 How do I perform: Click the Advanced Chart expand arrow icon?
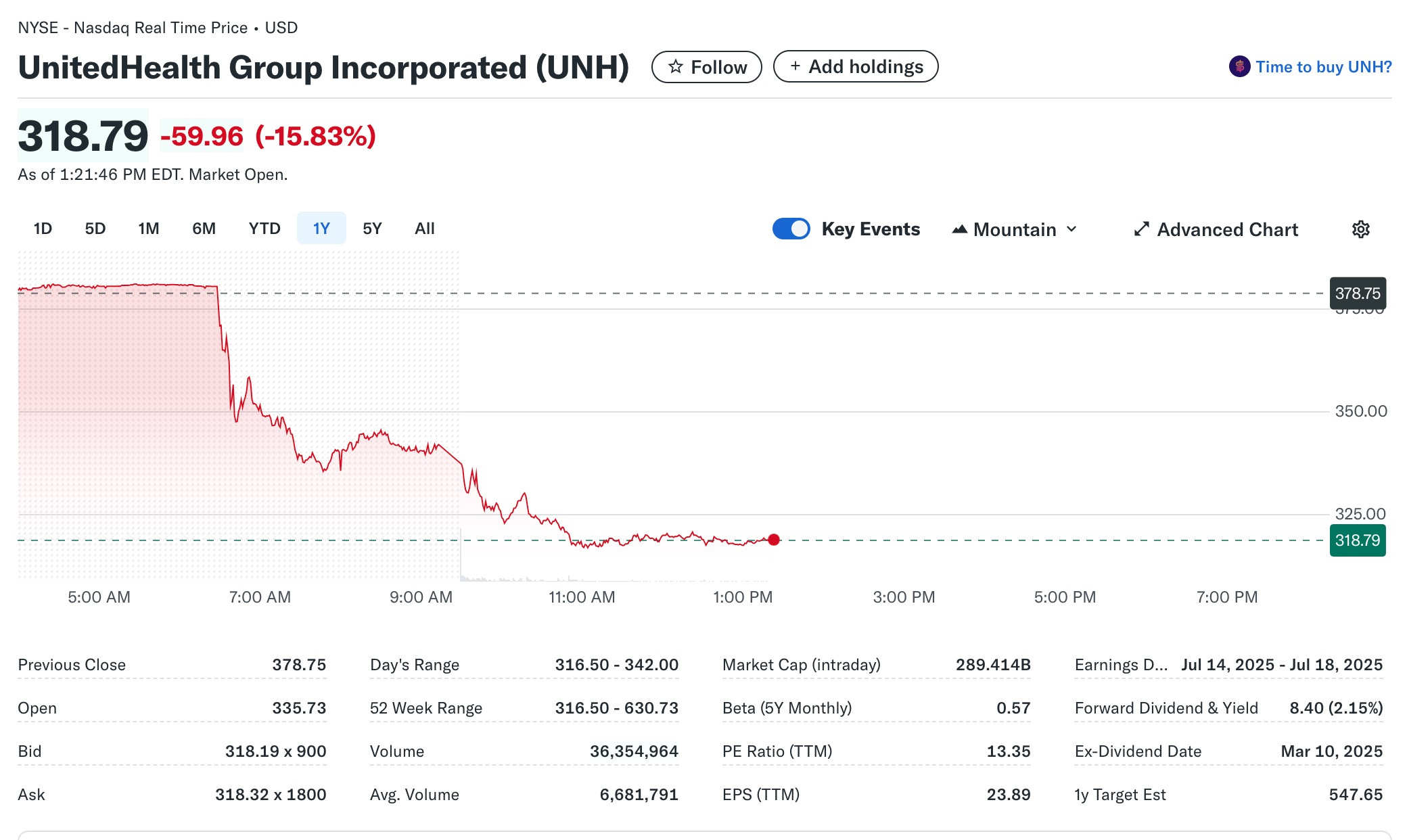[1141, 229]
